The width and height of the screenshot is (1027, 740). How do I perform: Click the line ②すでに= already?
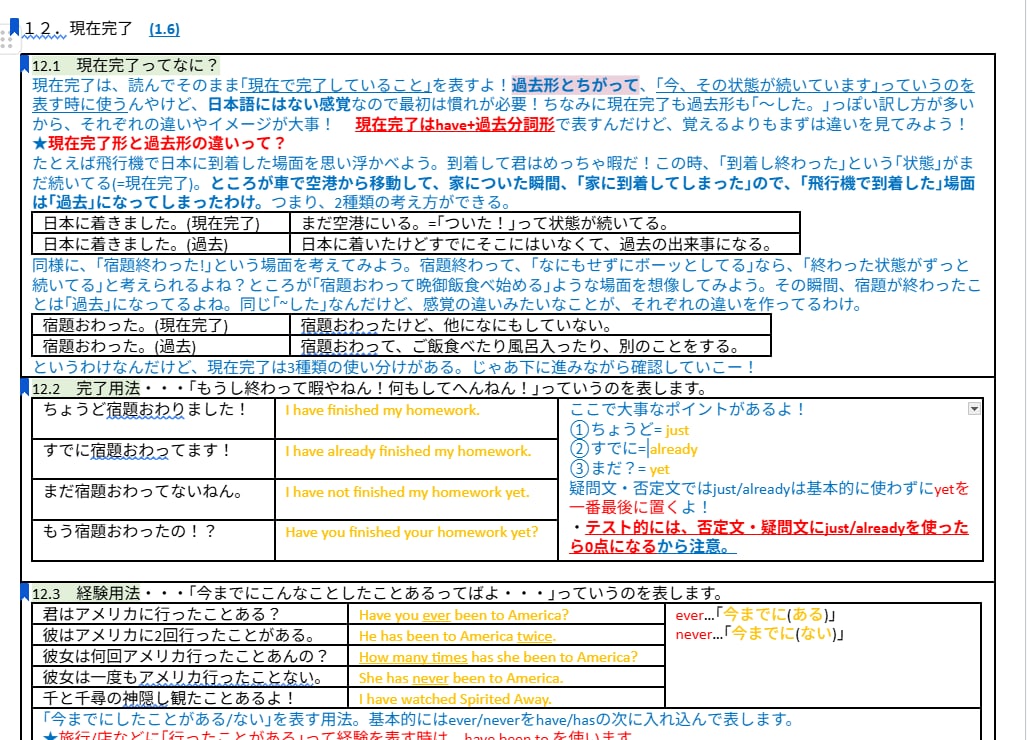pyautogui.click(x=634, y=449)
